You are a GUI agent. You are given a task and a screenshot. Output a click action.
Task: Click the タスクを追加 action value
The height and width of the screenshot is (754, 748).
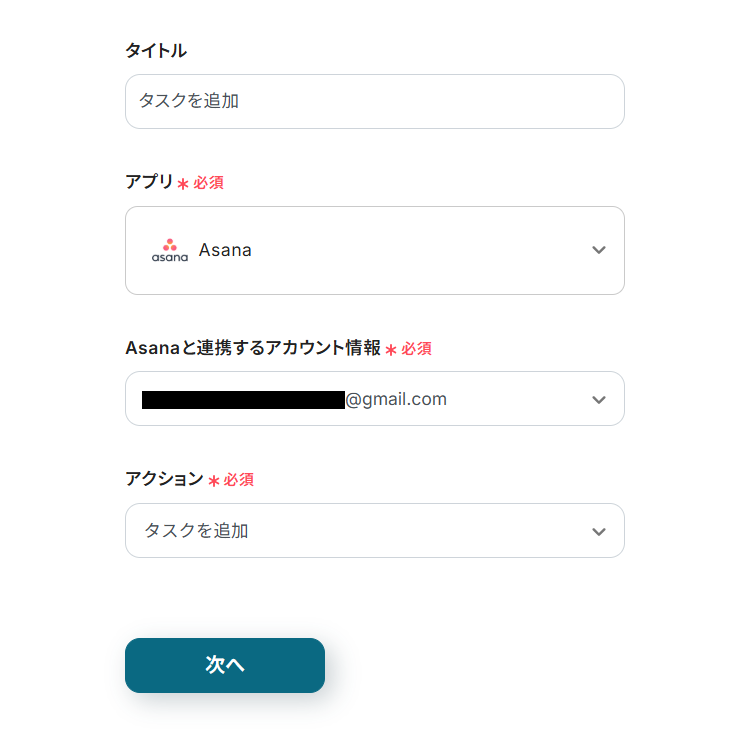pyautogui.click(x=196, y=531)
